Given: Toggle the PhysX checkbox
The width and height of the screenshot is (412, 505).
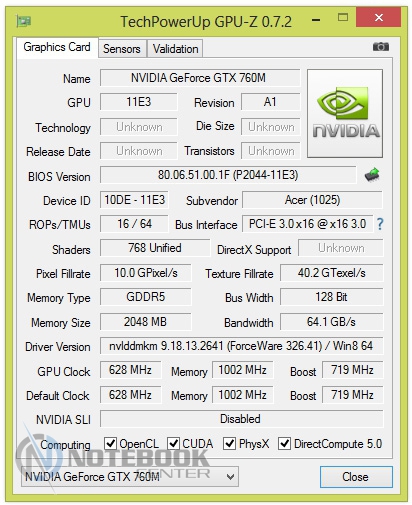Looking at the screenshot, I should tap(229, 443).
